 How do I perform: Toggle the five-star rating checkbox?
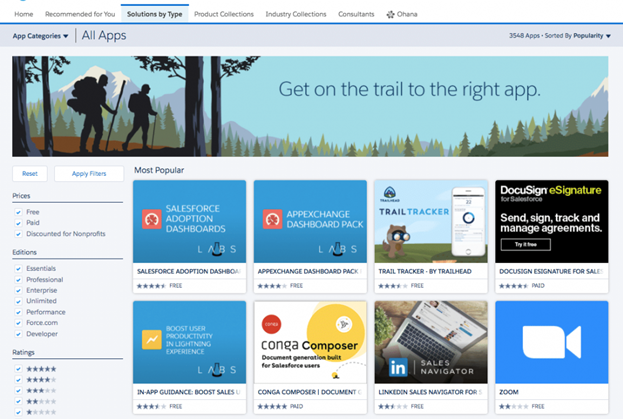18,369
